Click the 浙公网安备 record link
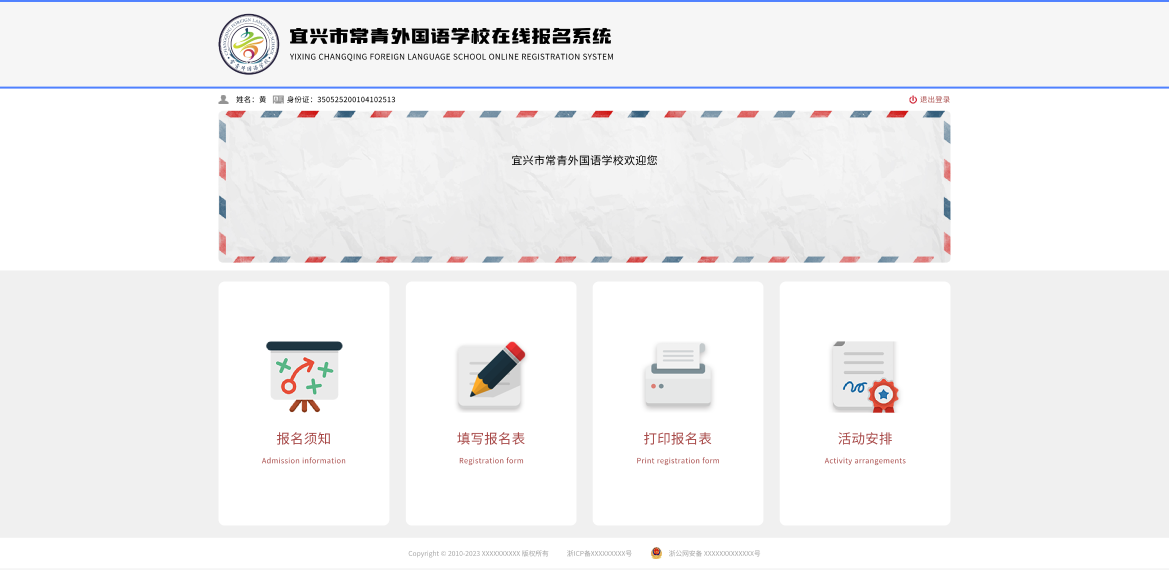The image size is (1169, 570). click(714, 554)
